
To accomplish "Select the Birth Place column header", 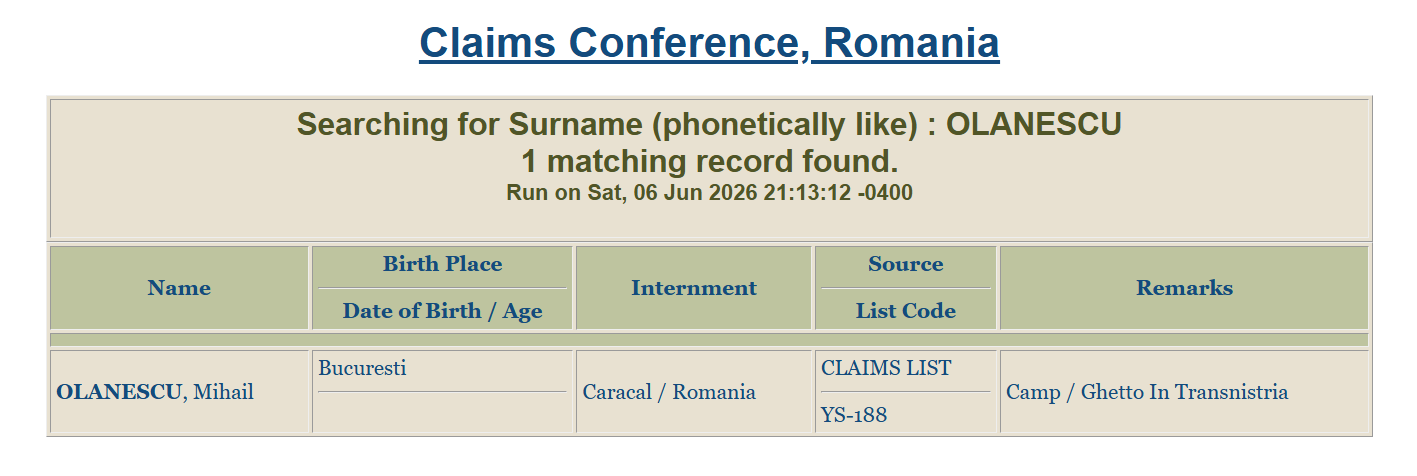I will click(442, 264).
